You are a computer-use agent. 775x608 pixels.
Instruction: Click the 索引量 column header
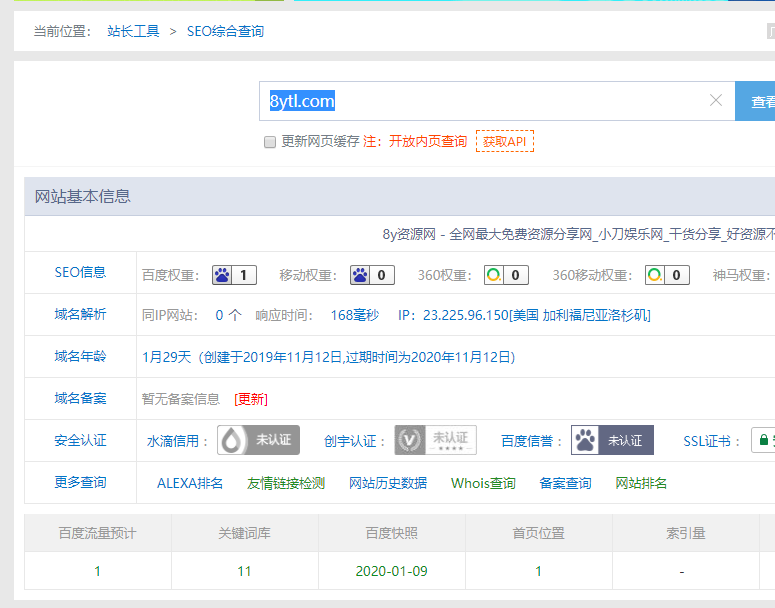[x=686, y=533]
